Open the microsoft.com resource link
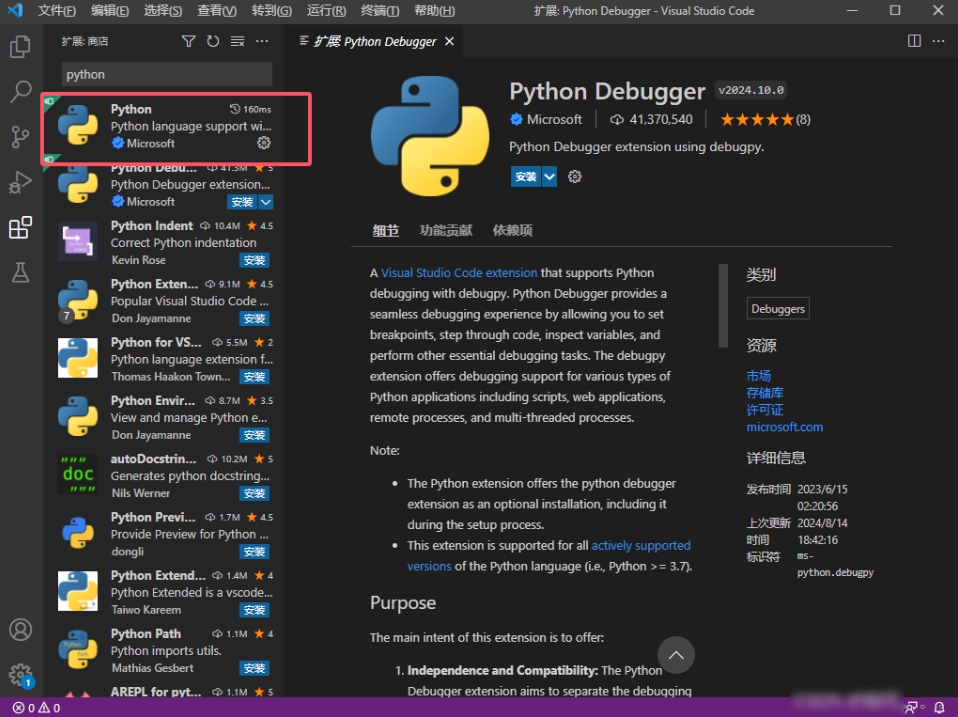Viewport: 958px width, 717px height. coord(784,427)
